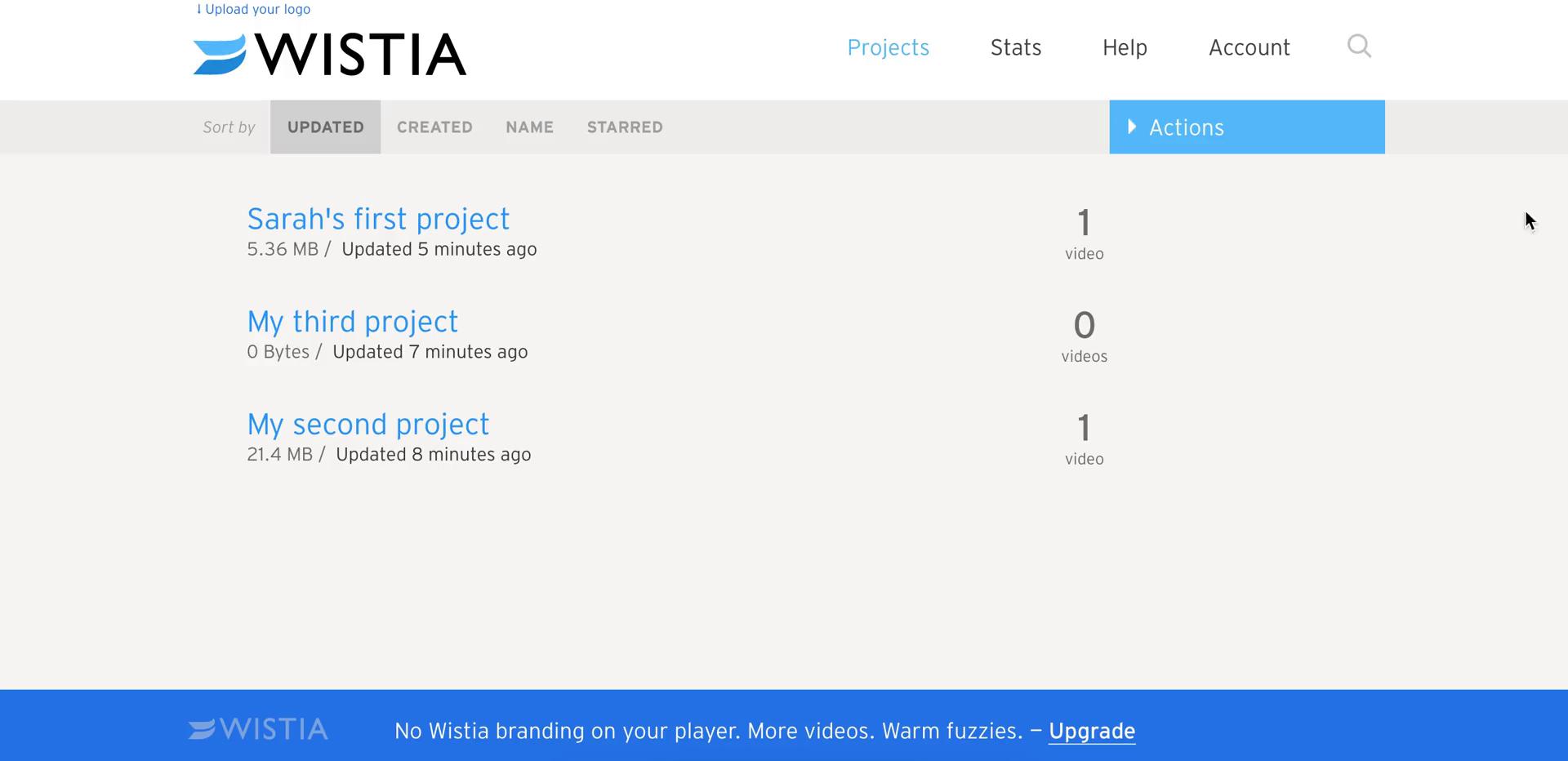
Task: Sort projects by Updated
Action: tap(326, 127)
